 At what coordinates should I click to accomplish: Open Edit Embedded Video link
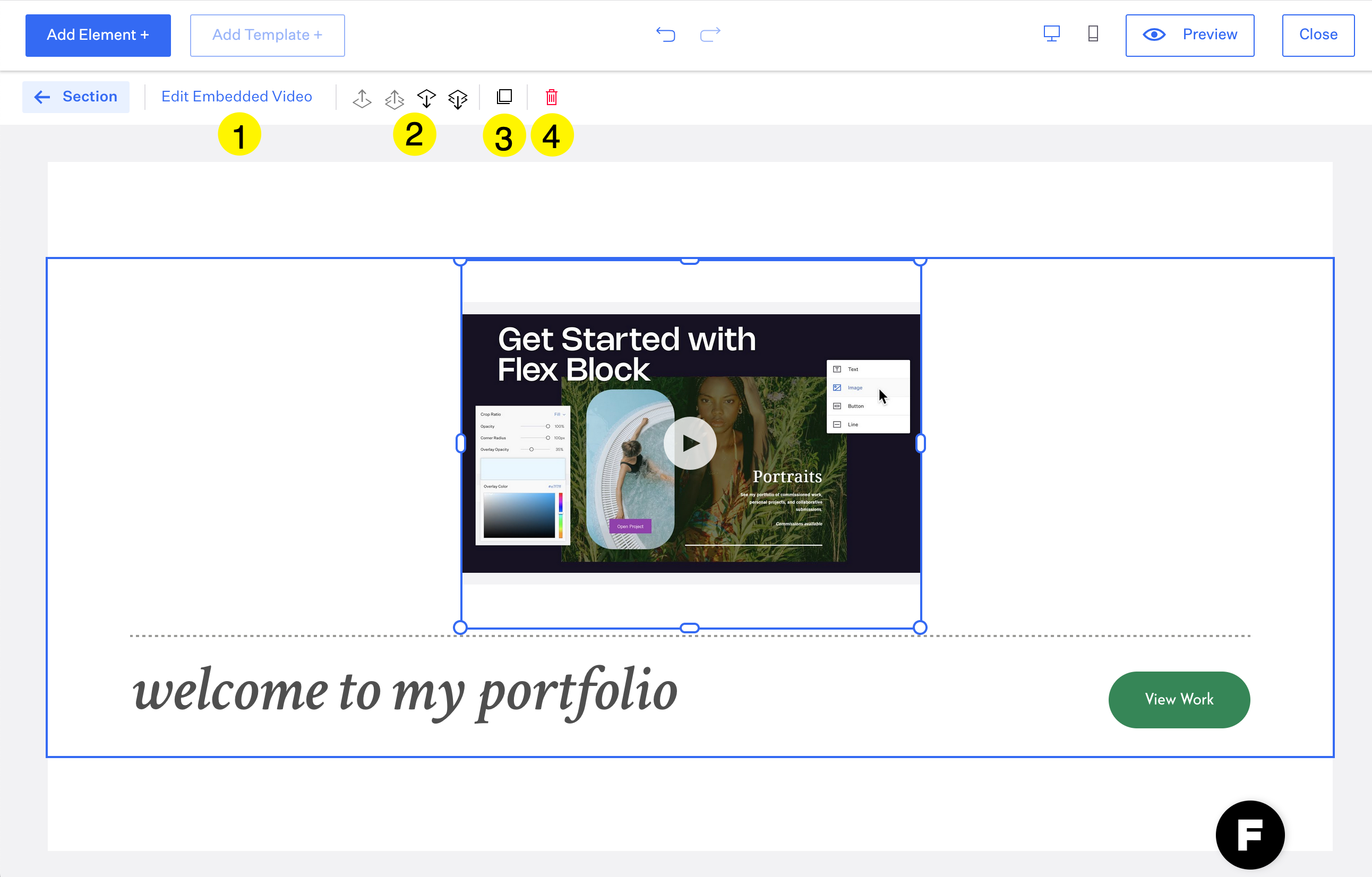[236, 97]
